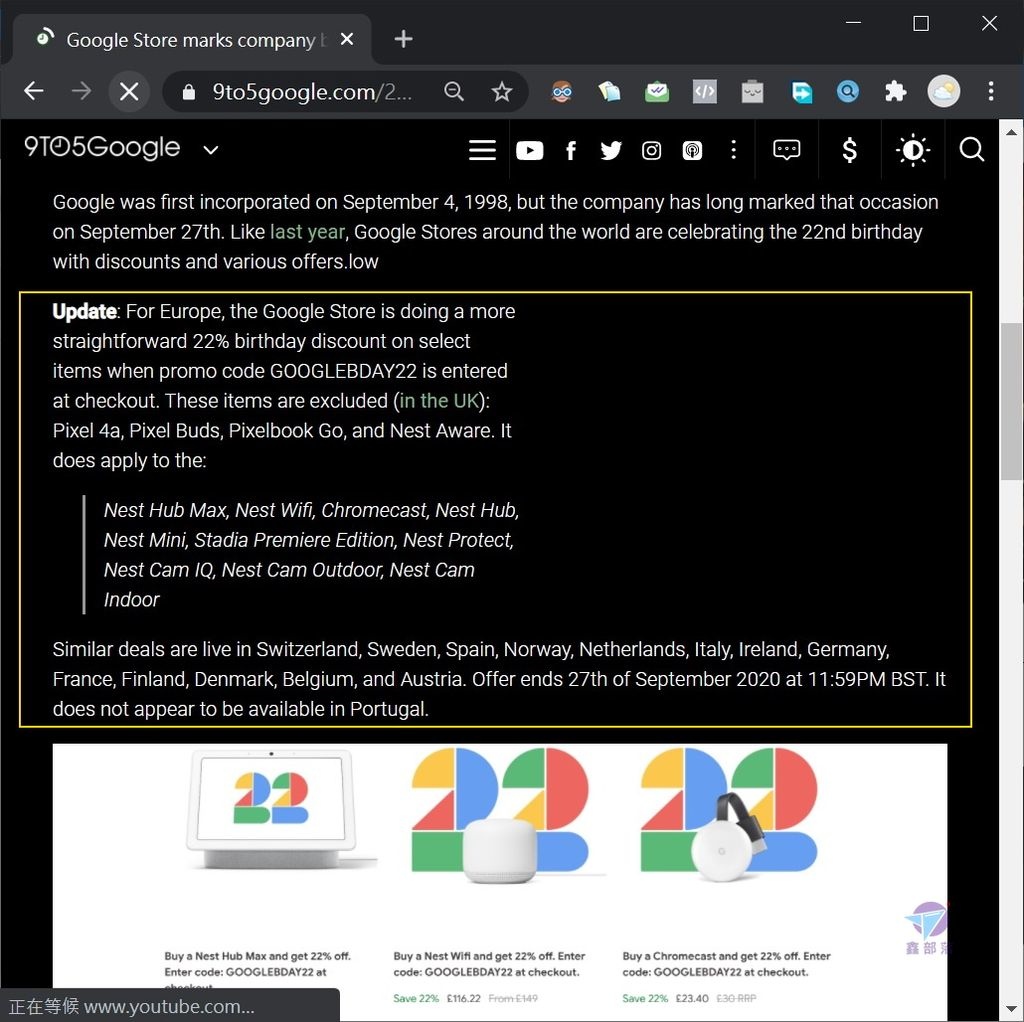Click the bold 'Update' word
Viewport: 1024px width, 1022px height.
click(x=84, y=311)
